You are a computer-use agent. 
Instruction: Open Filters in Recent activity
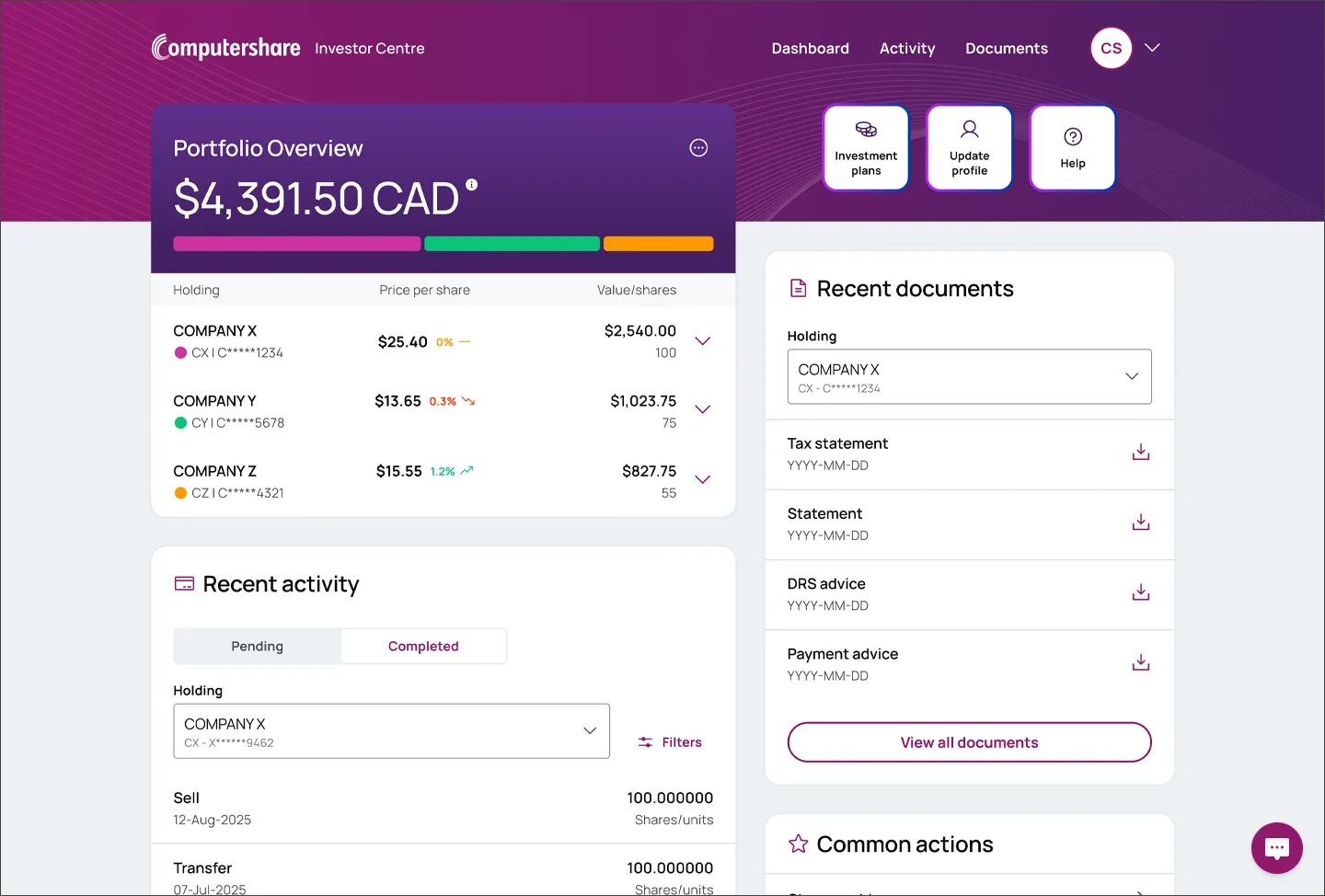coord(670,741)
